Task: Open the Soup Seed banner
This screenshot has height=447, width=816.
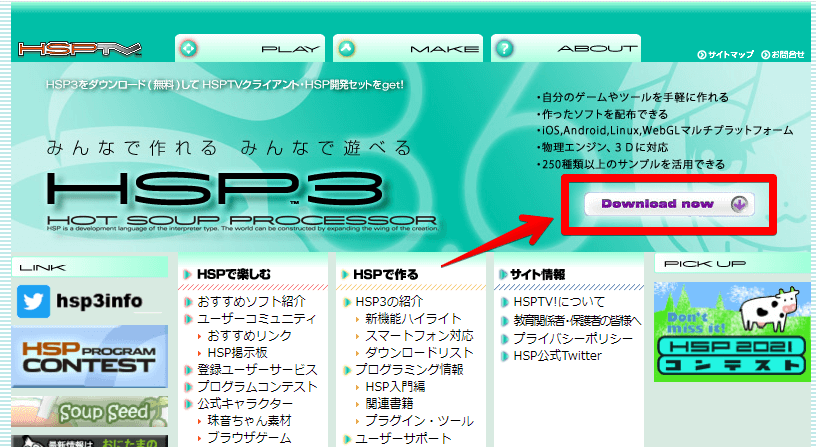Action: [90, 412]
